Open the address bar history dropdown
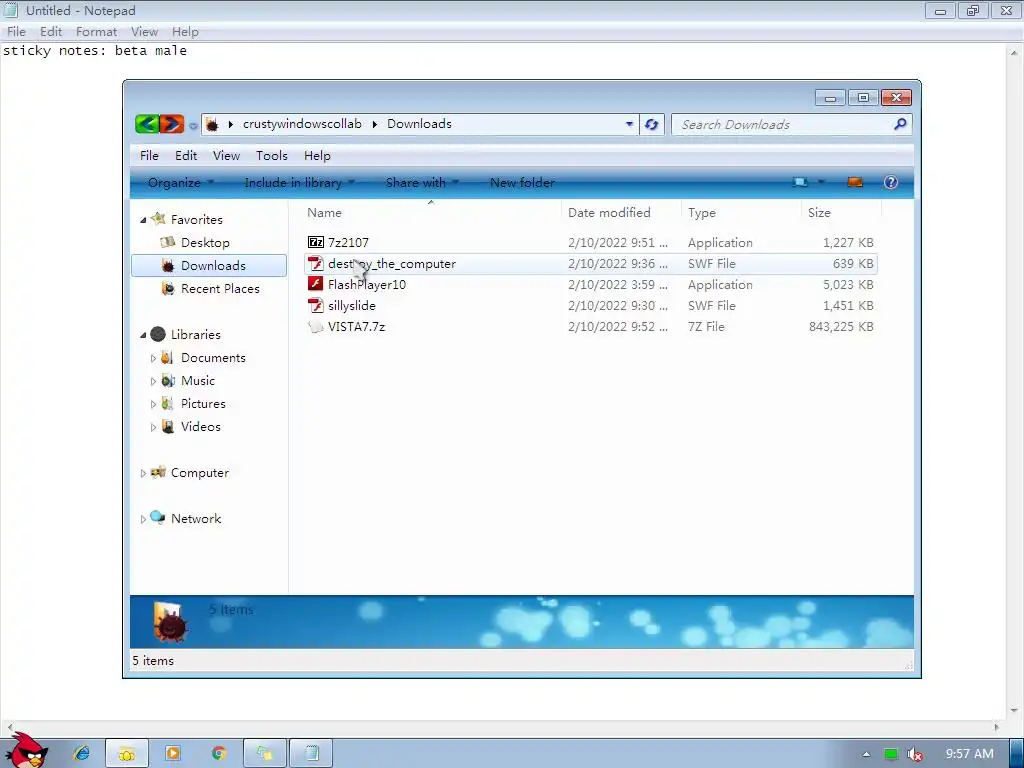The image size is (1024, 768). 629,124
